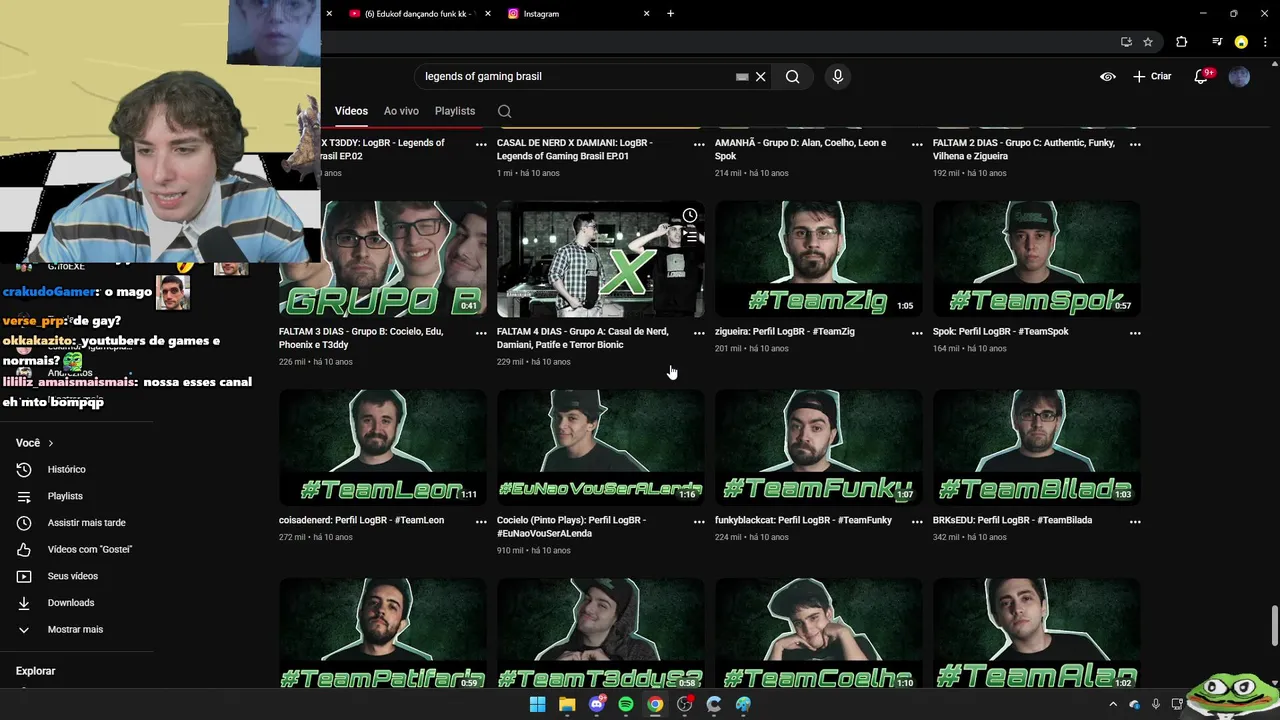Viewport: 1280px width, 720px height.
Task: Open coisadenerd: Perfil LogBR video title
Action: click(361, 520)
